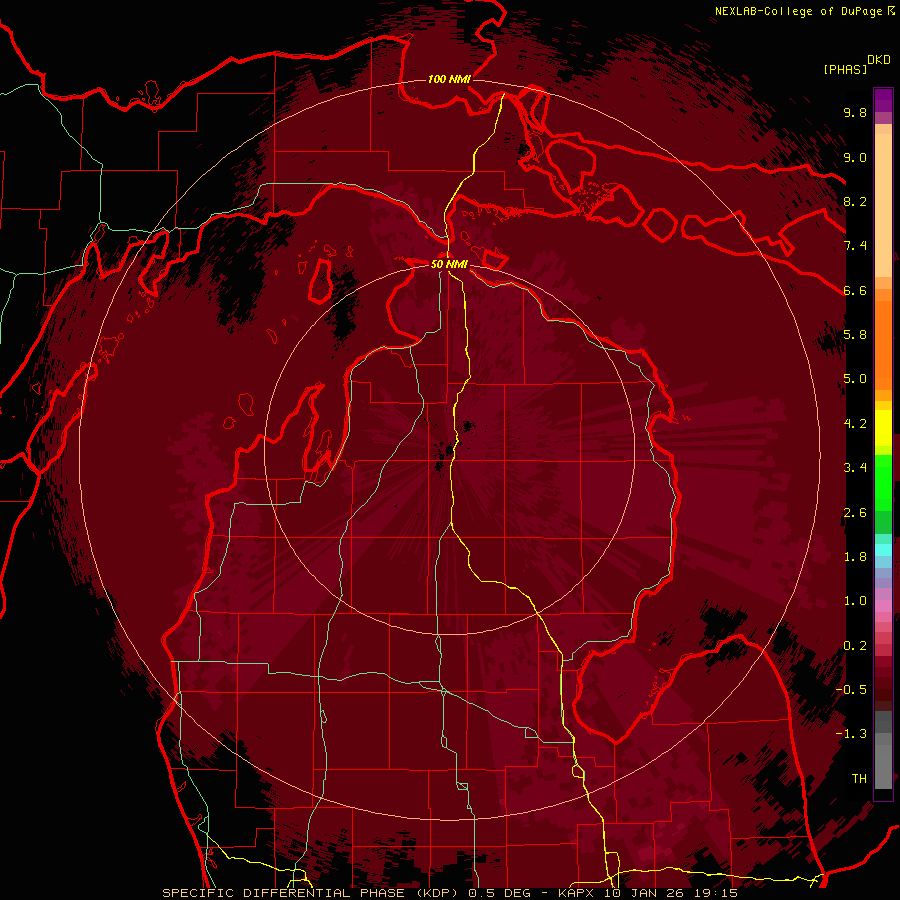
Task: Click the 50 NMI range ring label
Action: coord(449,264)
